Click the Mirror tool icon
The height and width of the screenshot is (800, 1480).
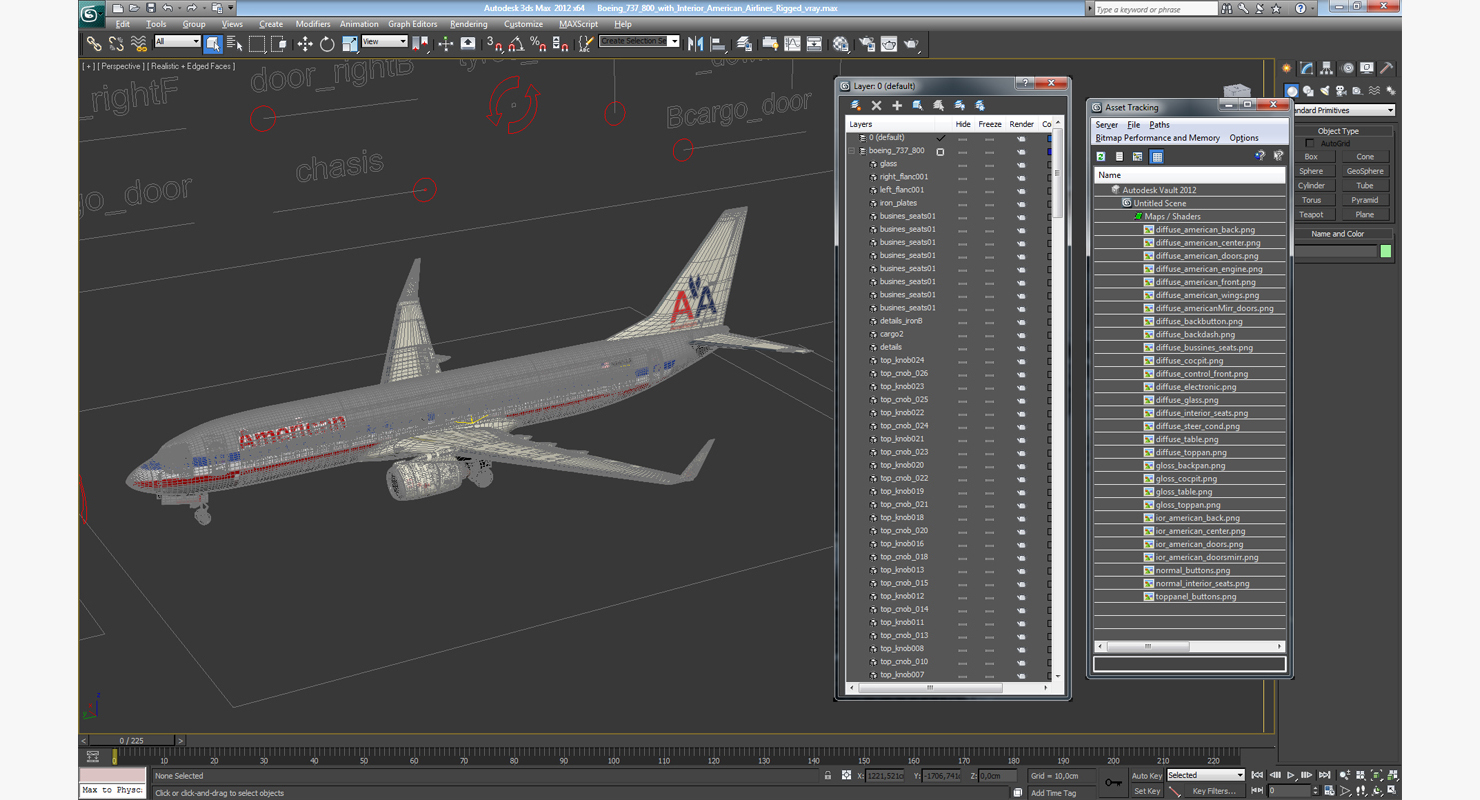click(695, 44)
